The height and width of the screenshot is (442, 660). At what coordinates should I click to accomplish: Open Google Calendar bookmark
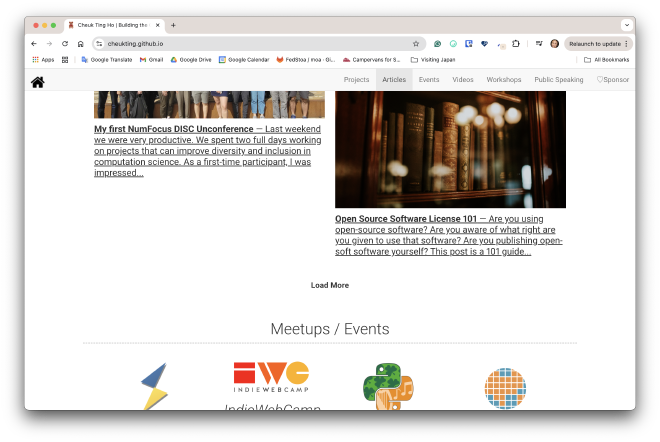coord(244,60)
